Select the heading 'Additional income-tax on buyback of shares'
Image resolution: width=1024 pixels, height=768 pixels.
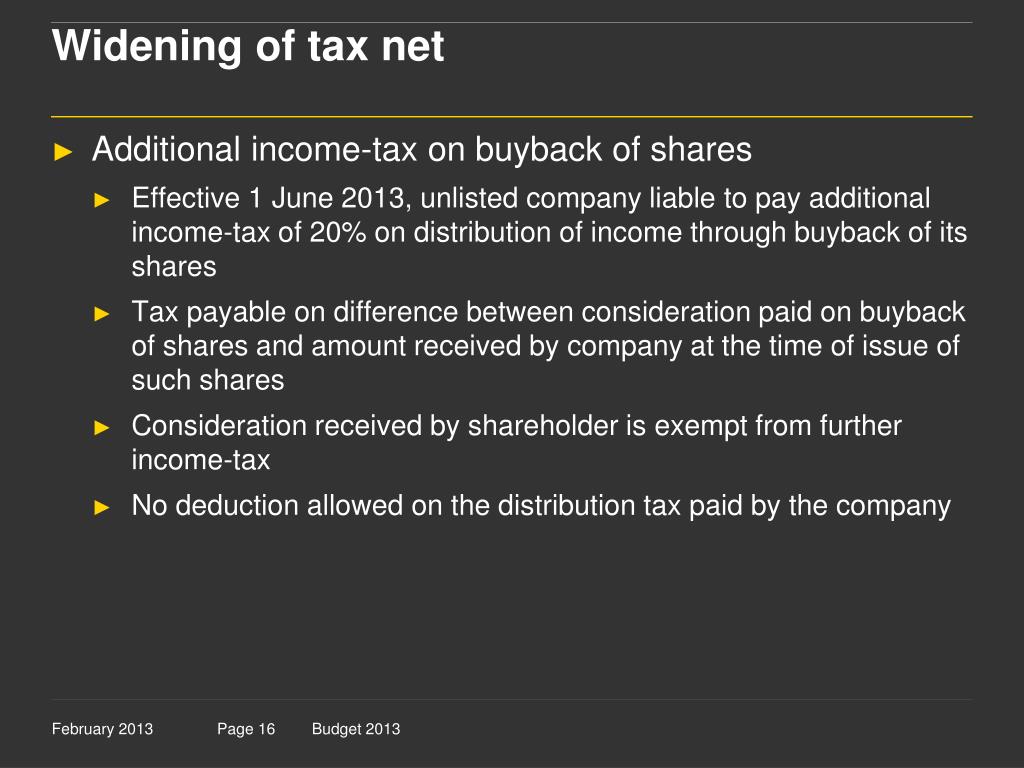tap(422, 150)
